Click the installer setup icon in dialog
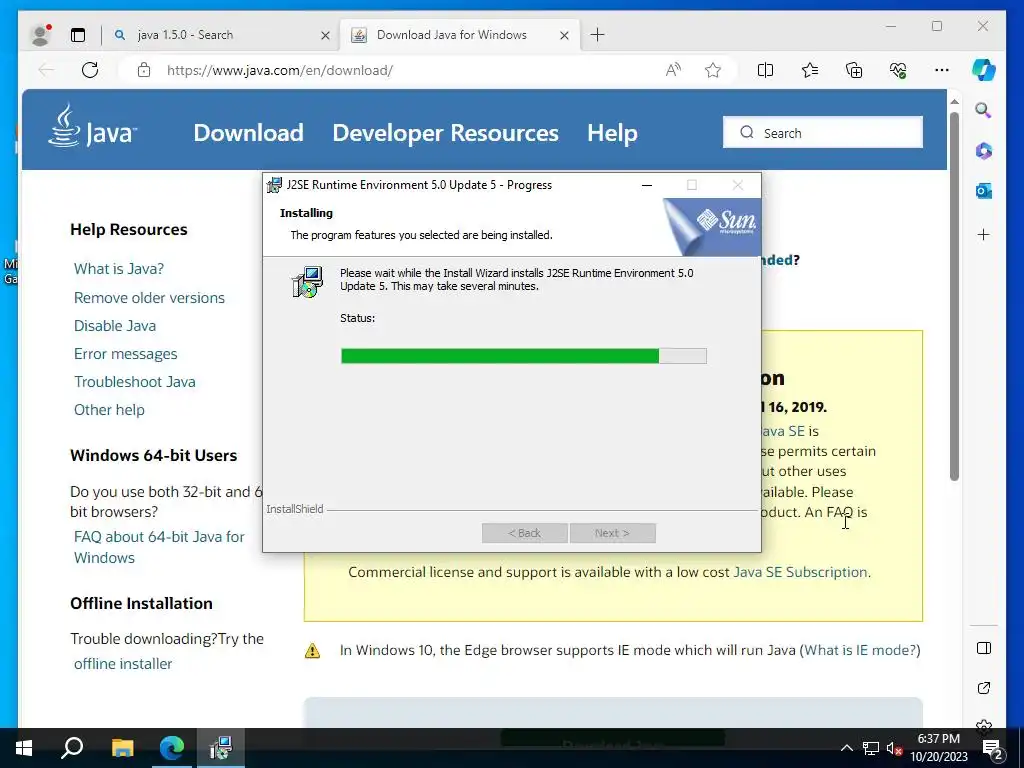This screenshot has width=1024, height=768. tap(307, 282)
